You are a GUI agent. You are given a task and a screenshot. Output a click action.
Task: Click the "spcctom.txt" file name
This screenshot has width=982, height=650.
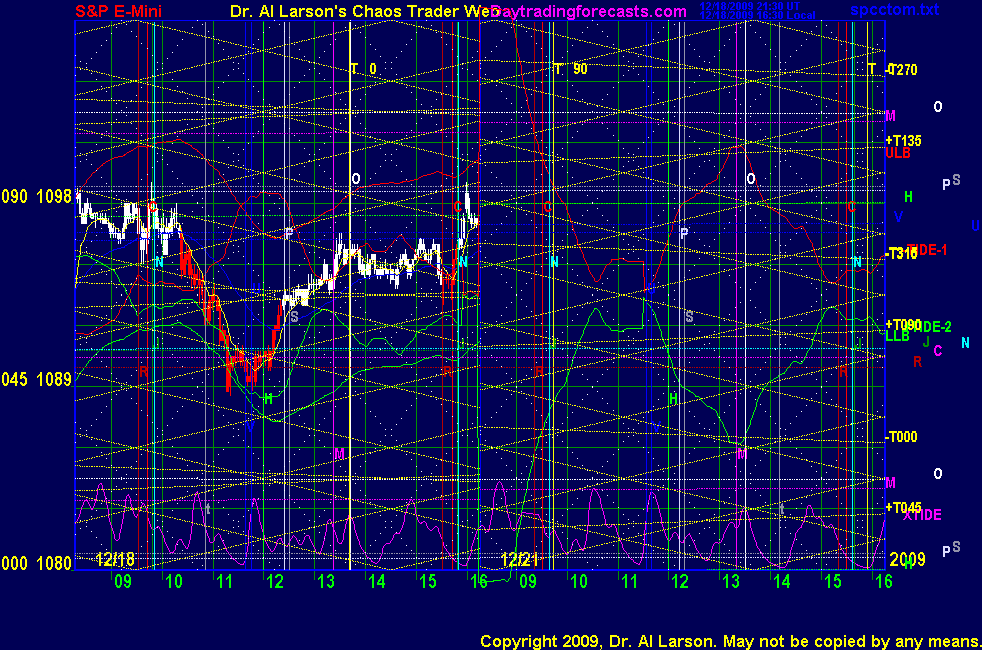pyautogui.click(x=894, y=9)
